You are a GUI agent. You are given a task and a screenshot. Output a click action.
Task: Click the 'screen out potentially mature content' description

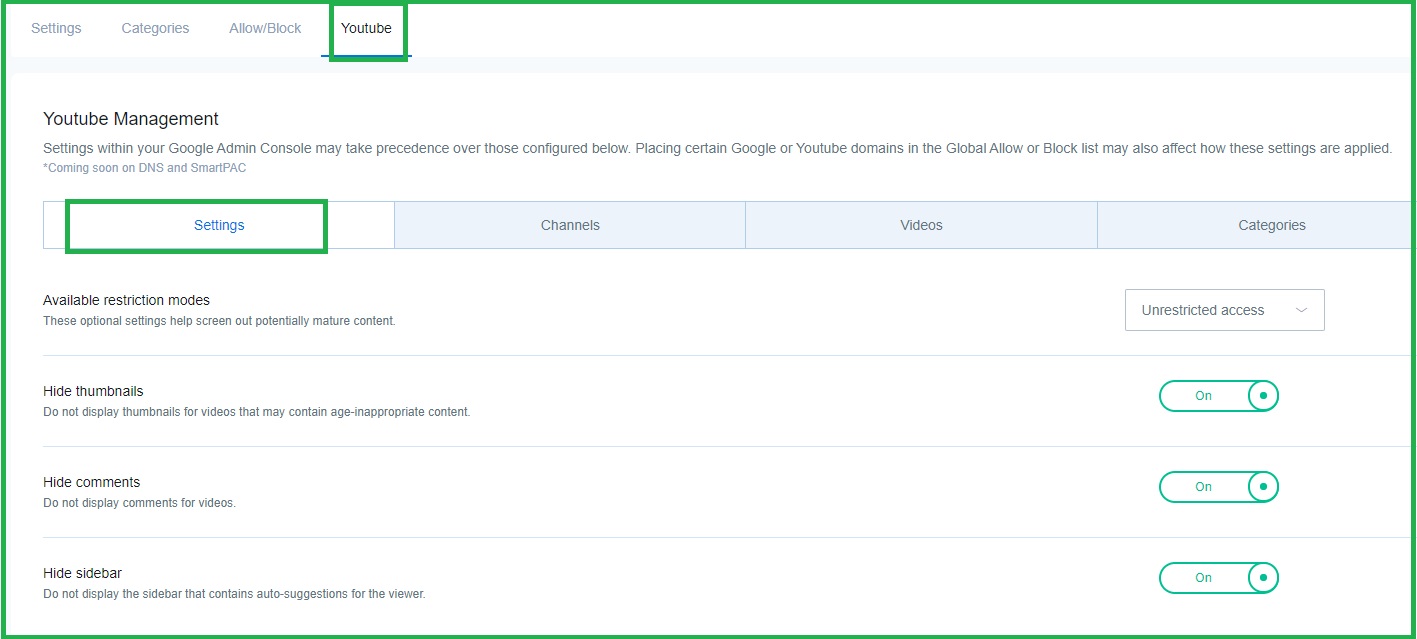point(219,321)
